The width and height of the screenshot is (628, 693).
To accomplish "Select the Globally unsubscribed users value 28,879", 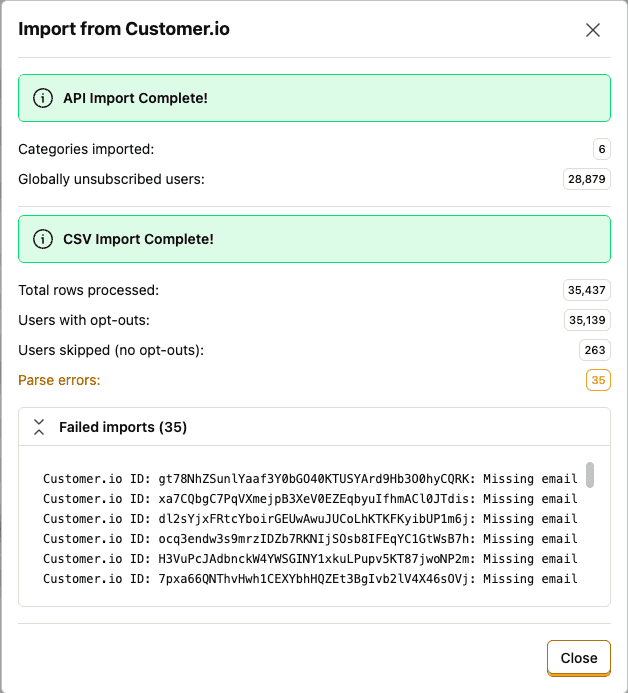I will tap(586, 179).
